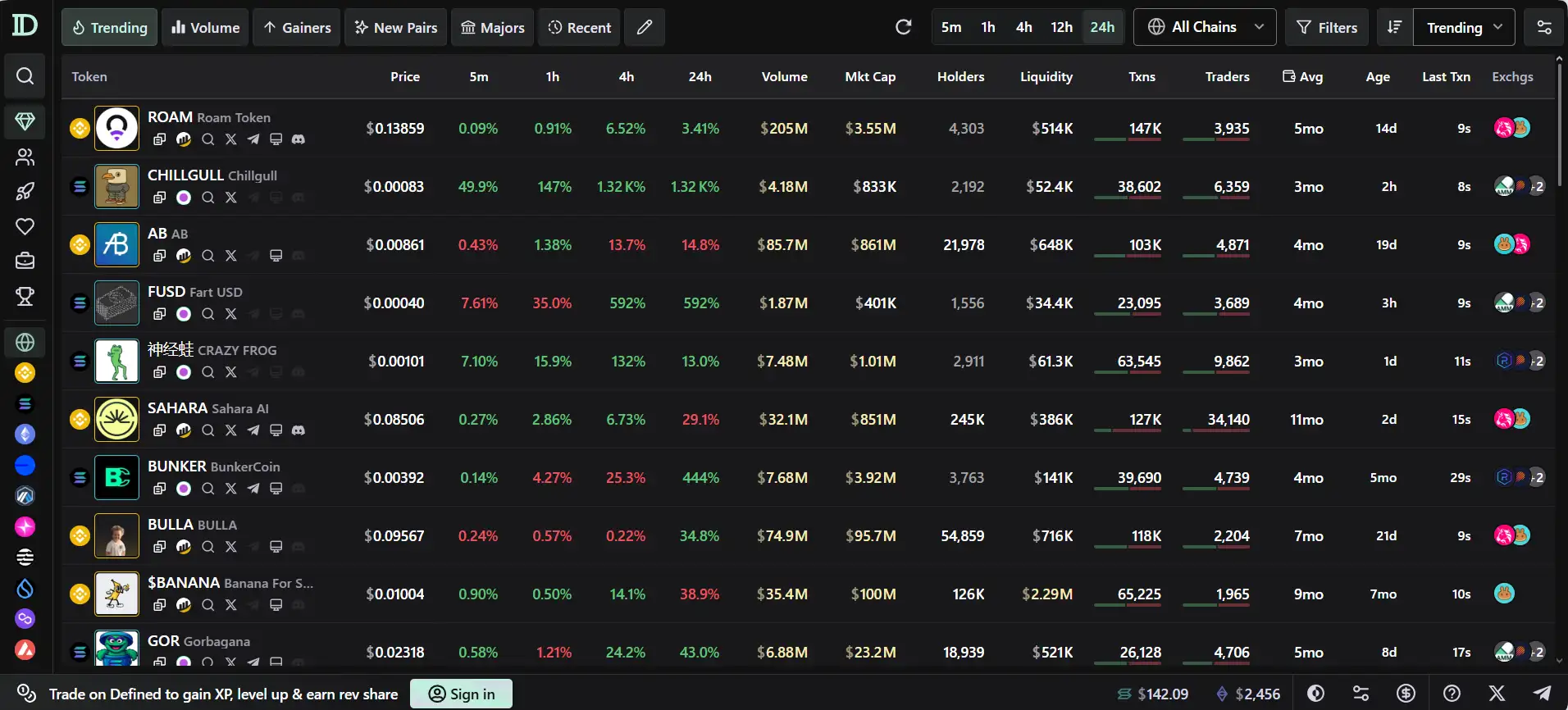Toggle the light/dark theme icon in footer
Image resolution: width=1568 pixels, height=710 pixels.
pos(1315,694)
